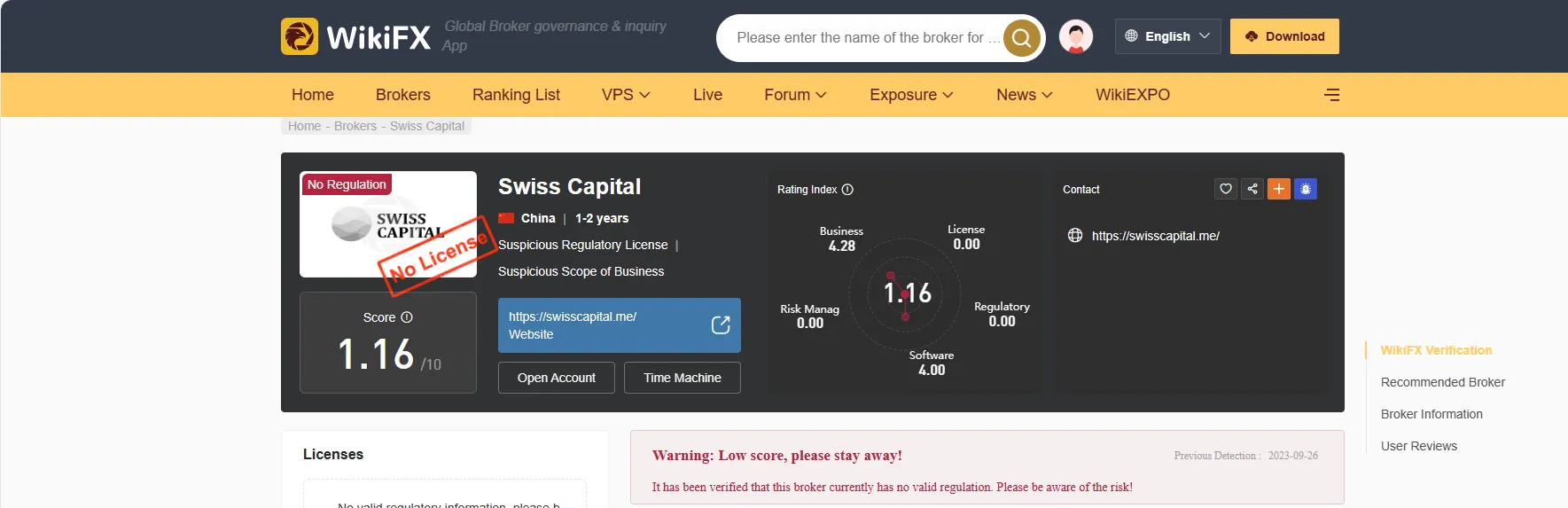
Task: Open the user avatar profile
Action: pyautogui.click(x=1076, y=37)
